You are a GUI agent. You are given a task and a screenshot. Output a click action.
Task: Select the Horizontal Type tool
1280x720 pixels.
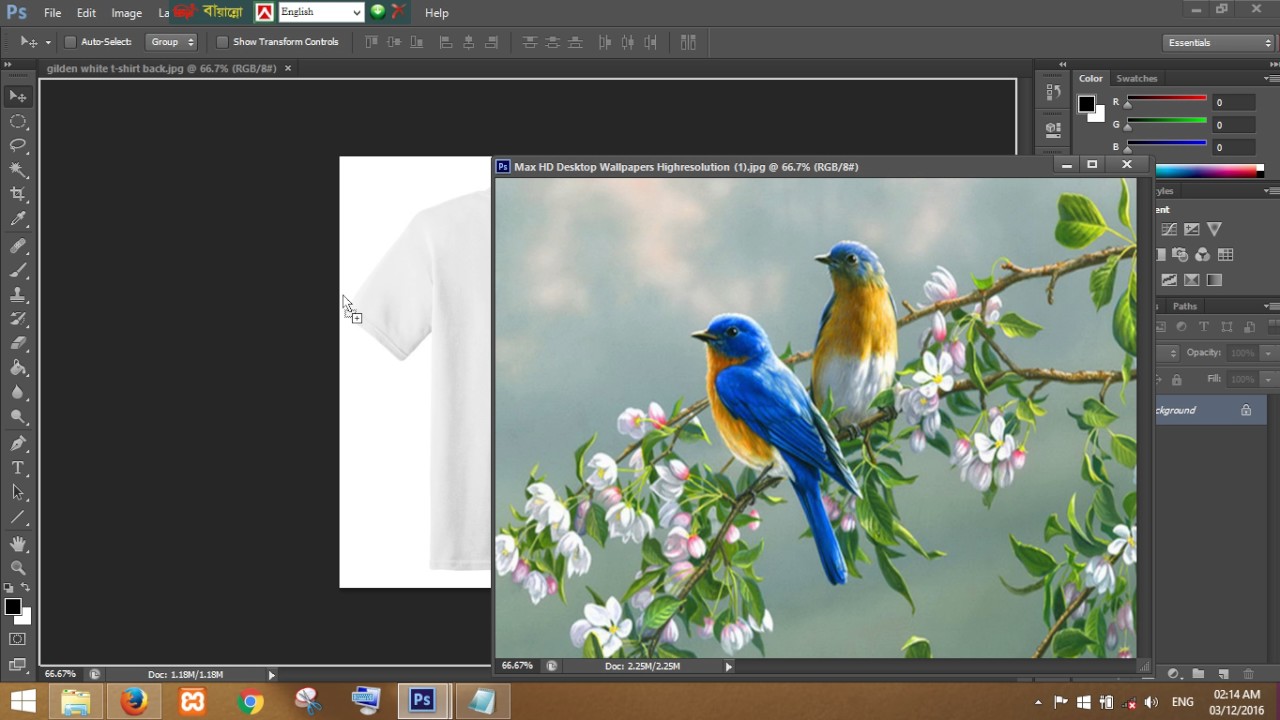click(x=18, y=468)
